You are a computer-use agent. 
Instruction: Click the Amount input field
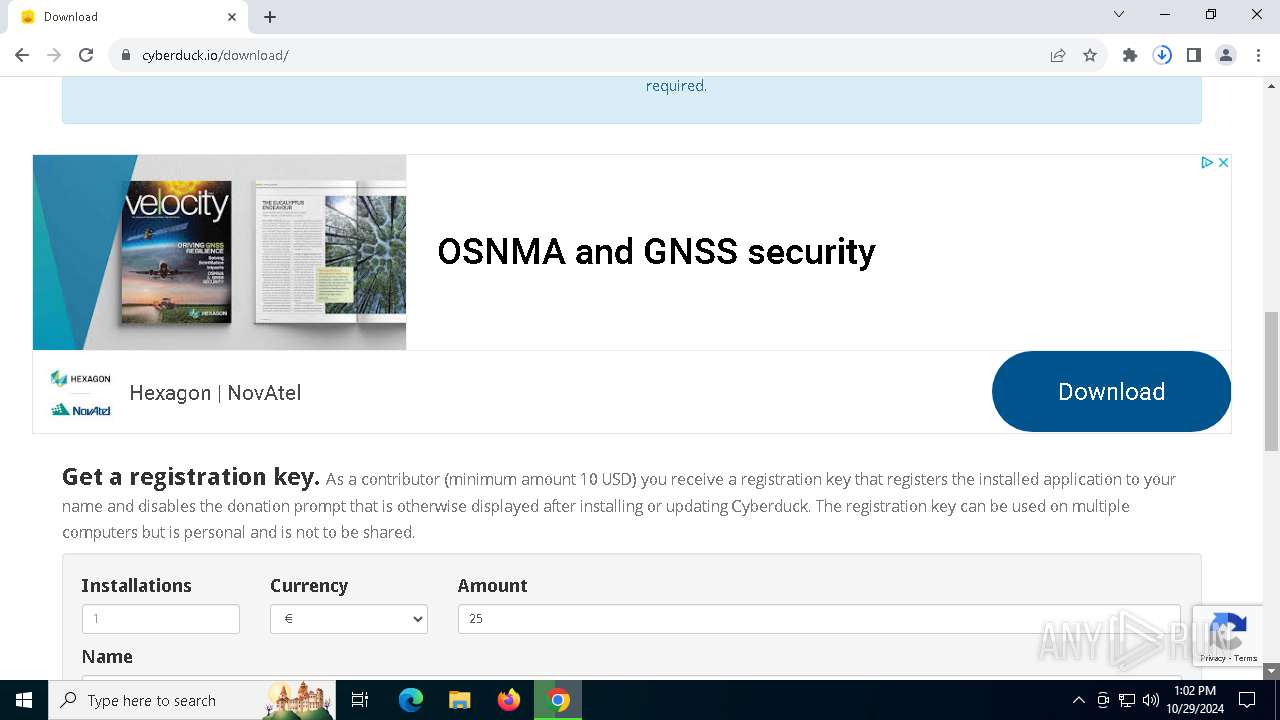(x=819, y=619)
